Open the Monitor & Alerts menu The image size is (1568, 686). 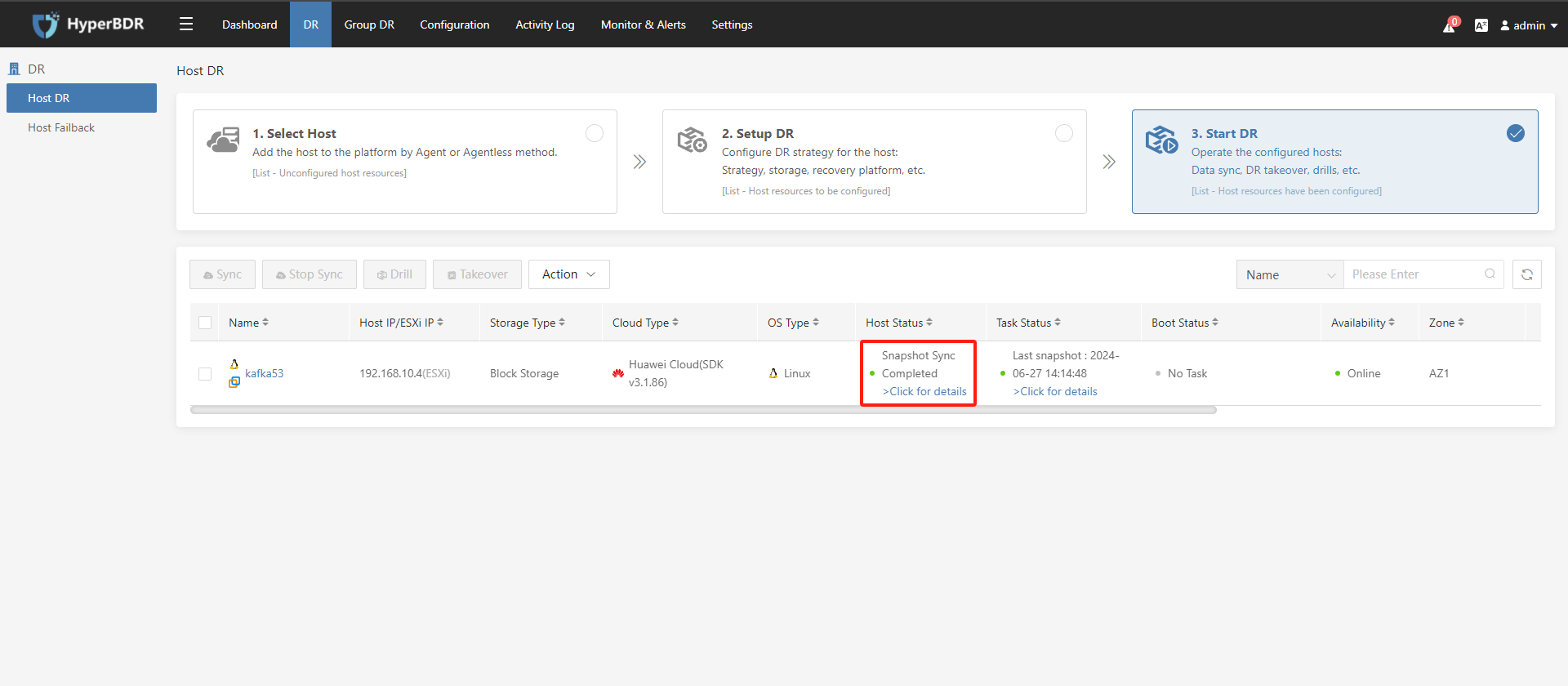(644, 24)
